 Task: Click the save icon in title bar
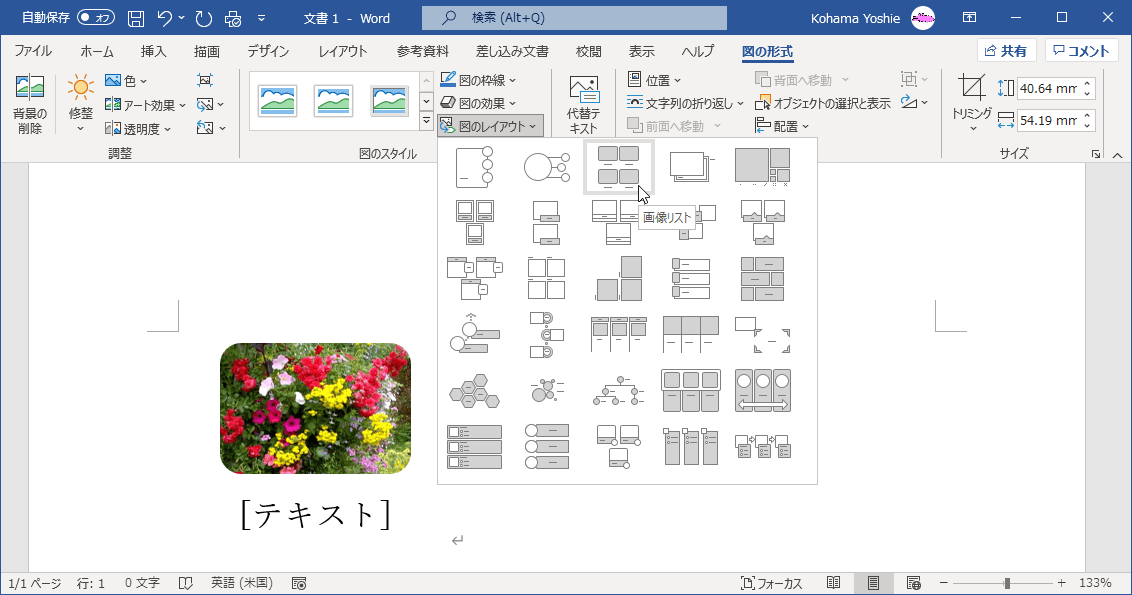tap(136, 19)
